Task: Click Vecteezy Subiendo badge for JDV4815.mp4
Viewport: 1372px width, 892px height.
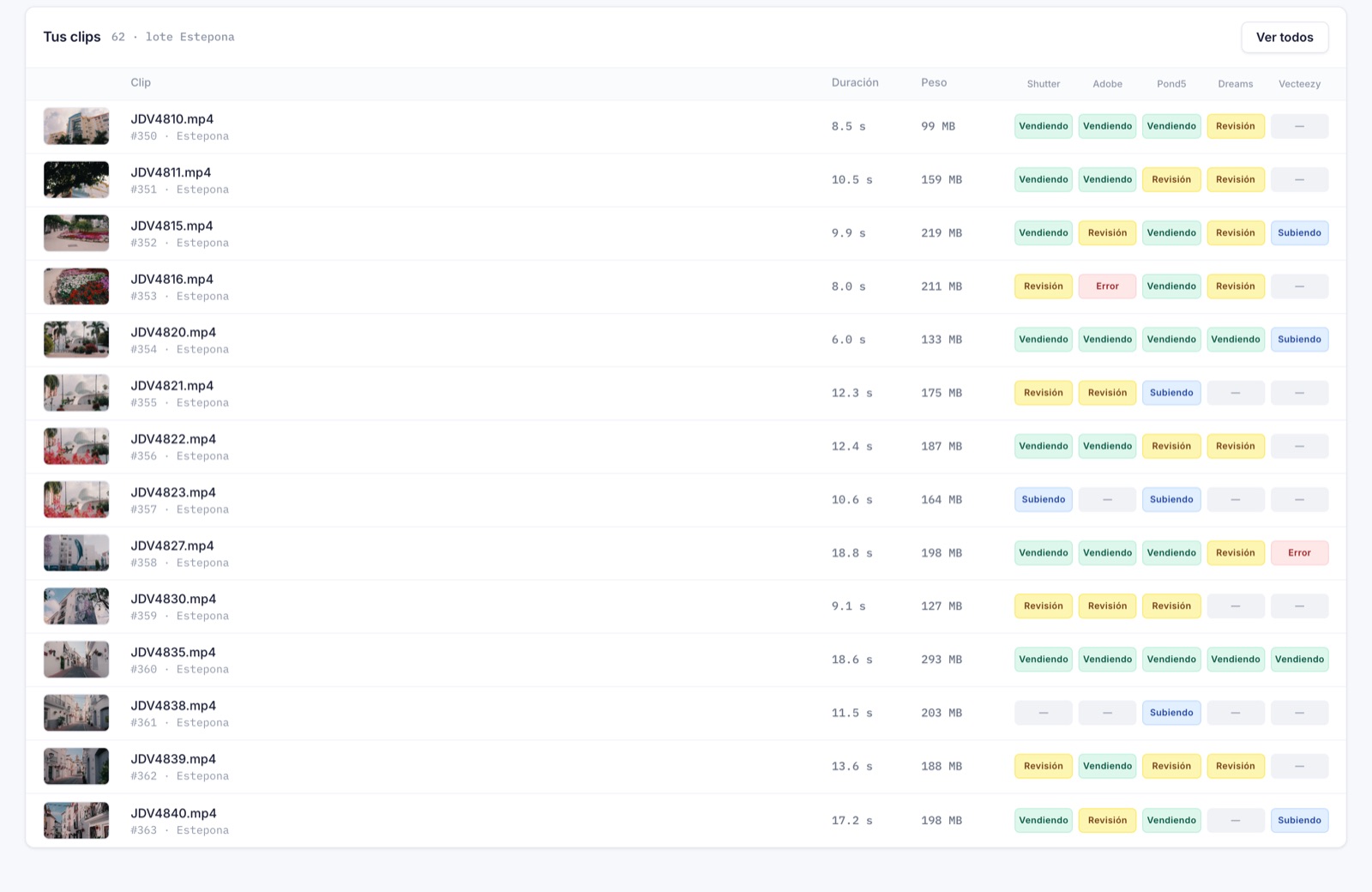Action: [x=1300, y=233]
